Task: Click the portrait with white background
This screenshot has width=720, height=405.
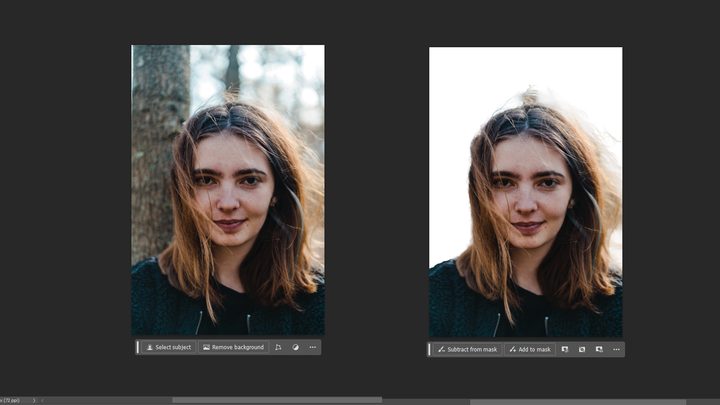Action: click(526, 192)
